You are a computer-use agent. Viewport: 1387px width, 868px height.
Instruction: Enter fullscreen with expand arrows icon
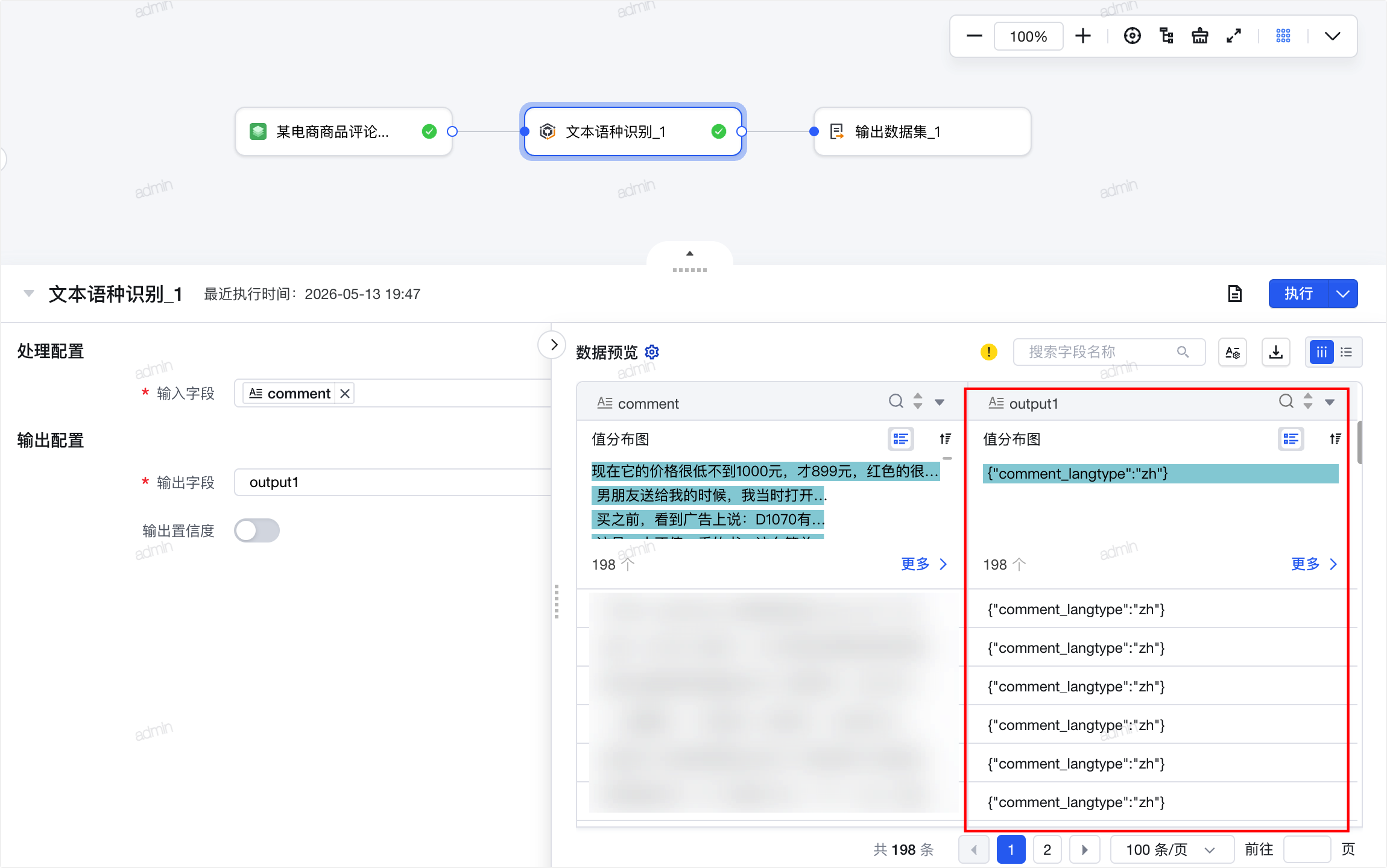click(1234, 36)
